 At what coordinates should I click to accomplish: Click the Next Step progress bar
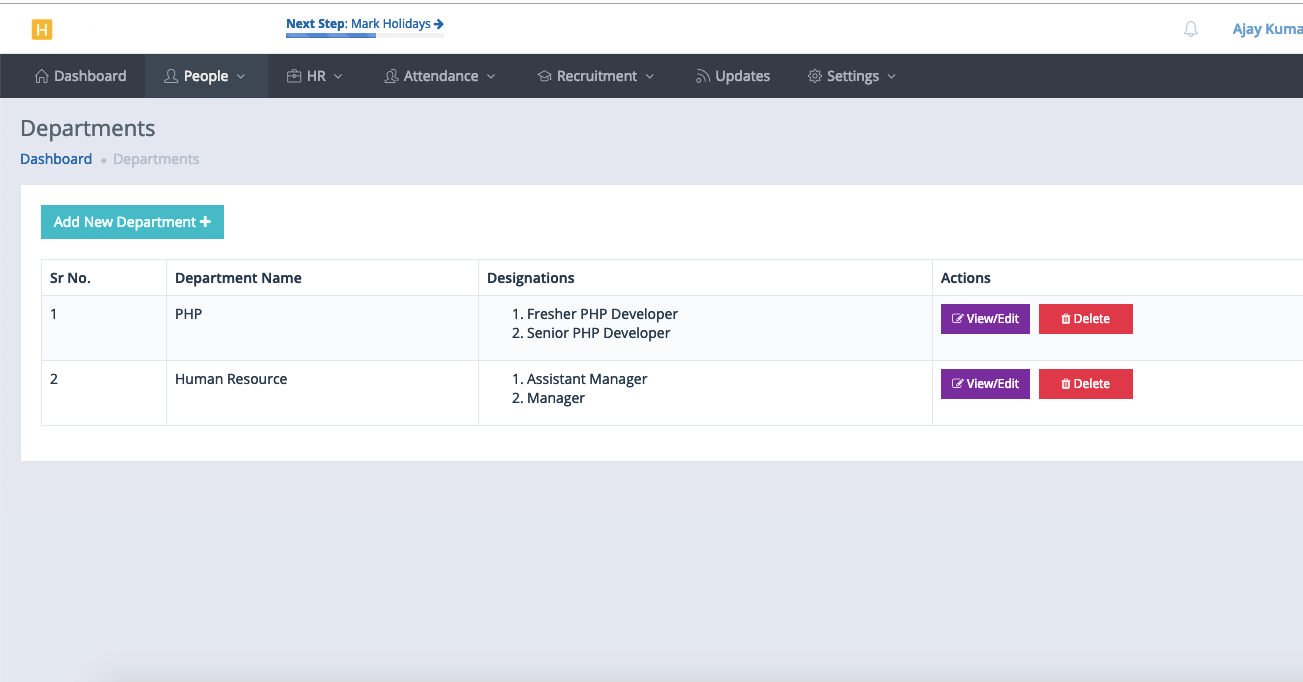364,36
